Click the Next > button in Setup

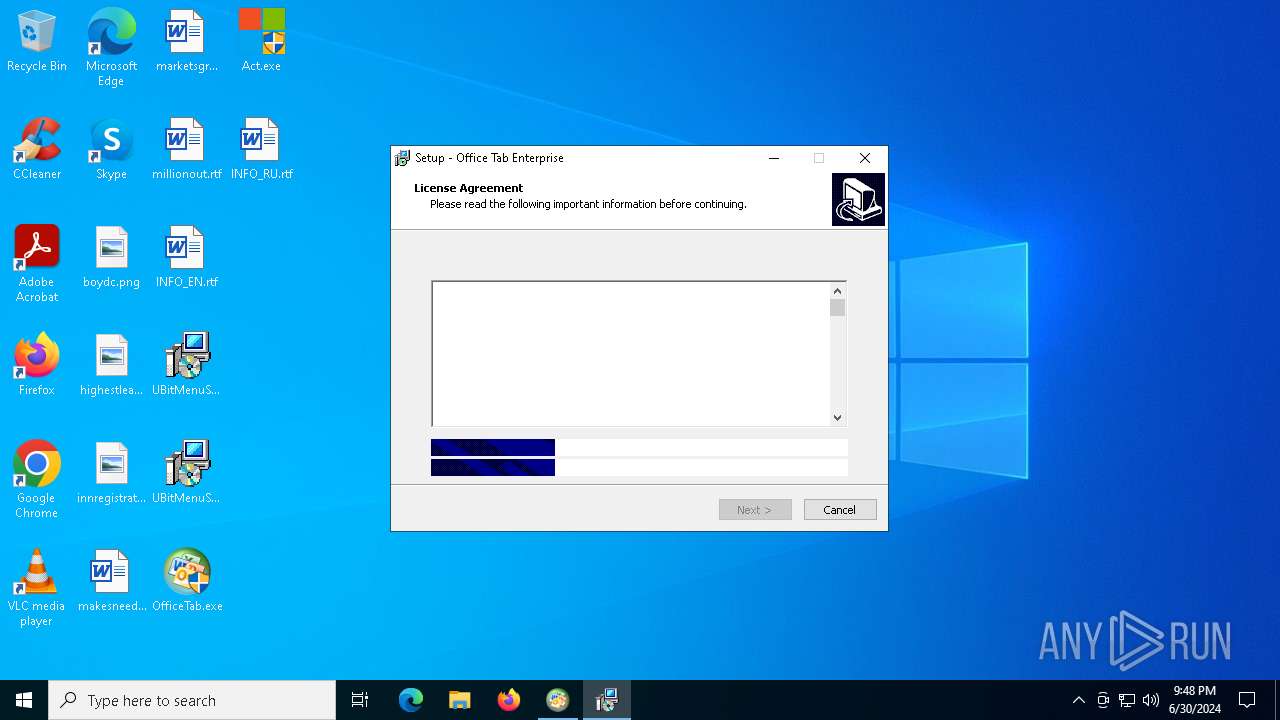tap(755, 510)
